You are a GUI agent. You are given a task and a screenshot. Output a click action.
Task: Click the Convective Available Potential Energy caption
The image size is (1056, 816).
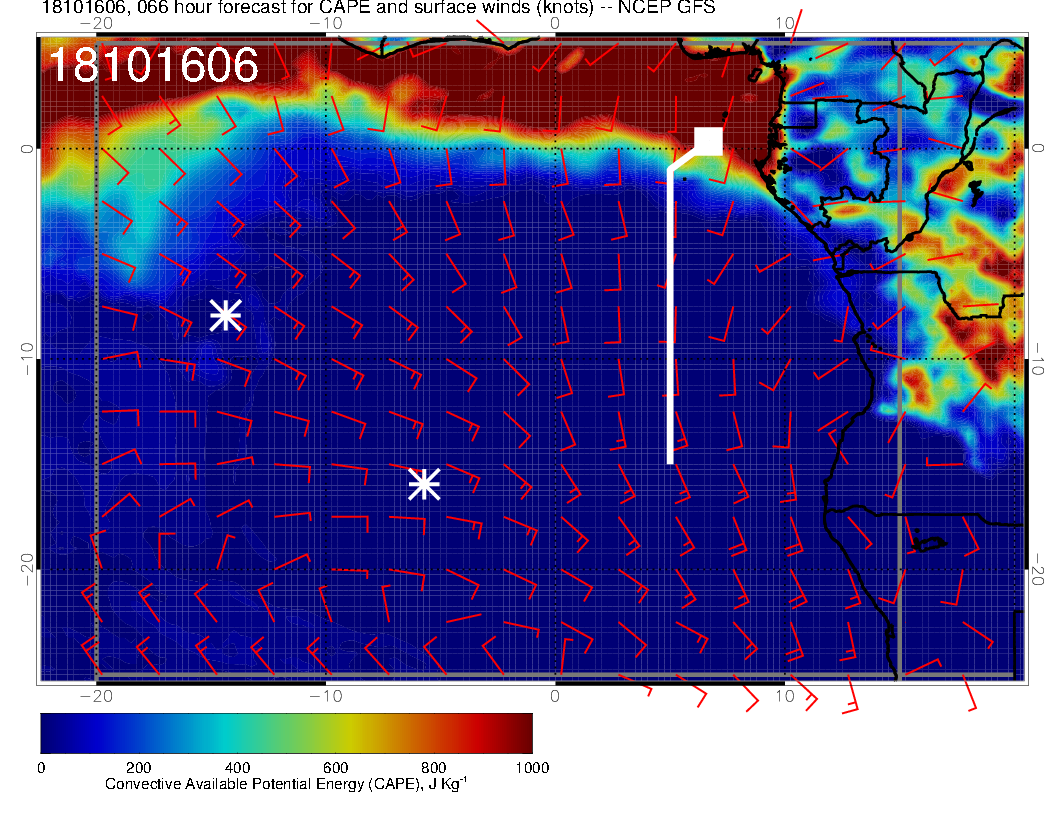(x=286, y=785)
